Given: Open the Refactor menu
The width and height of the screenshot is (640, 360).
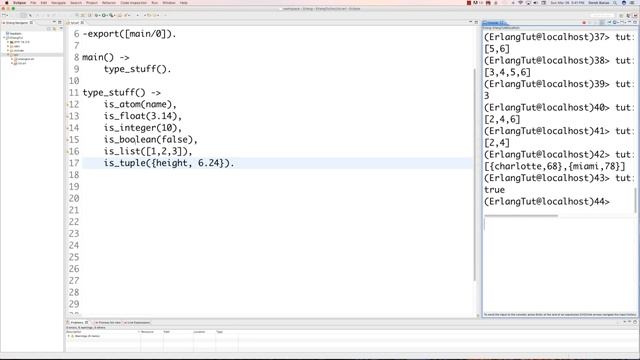Looking at the screenshot, I should click(109, 2).
